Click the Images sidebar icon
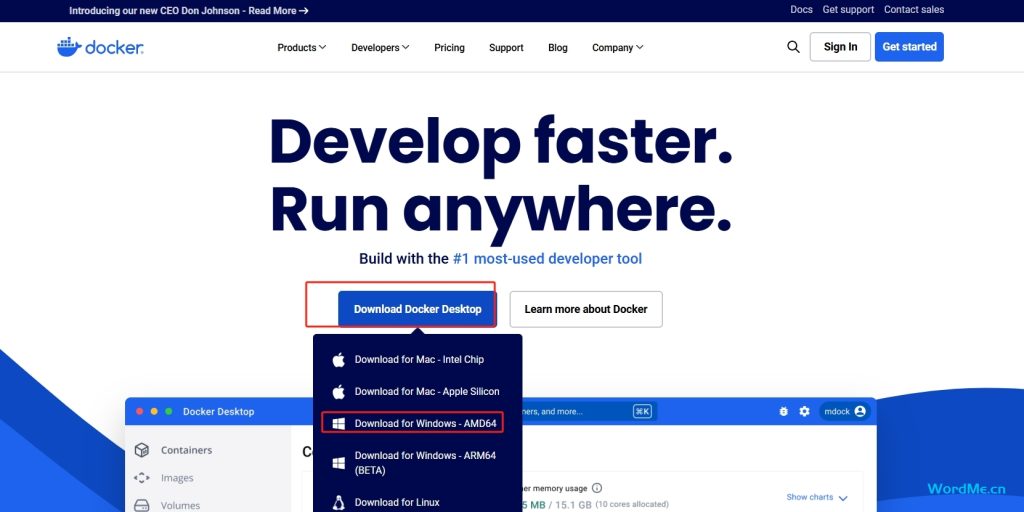The width and height of the screenshot is (1024, 512). 142,478
